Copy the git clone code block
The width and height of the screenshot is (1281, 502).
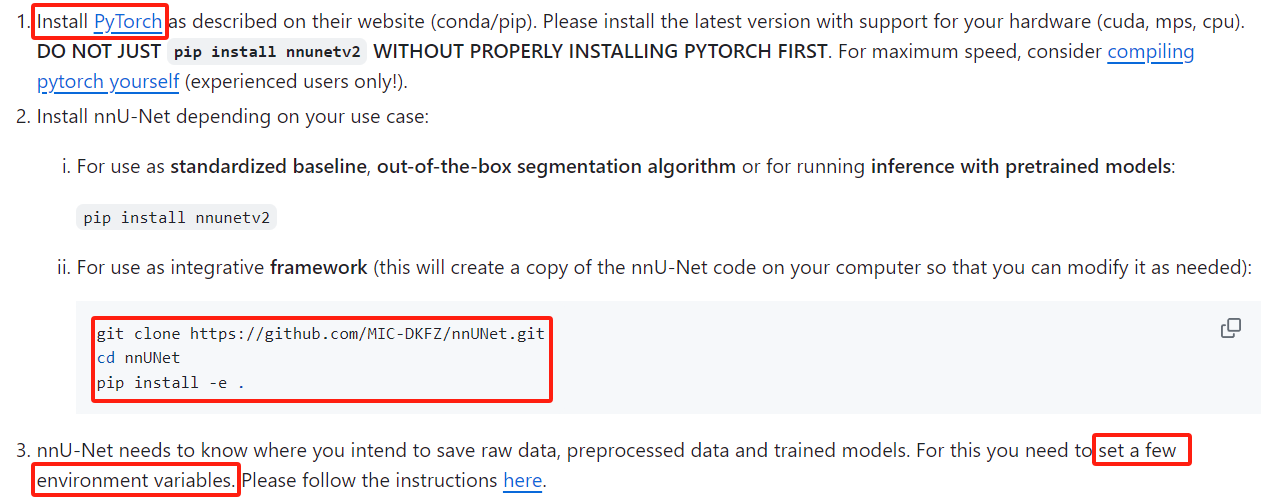pyautogui.click(x=1231, y=328)
